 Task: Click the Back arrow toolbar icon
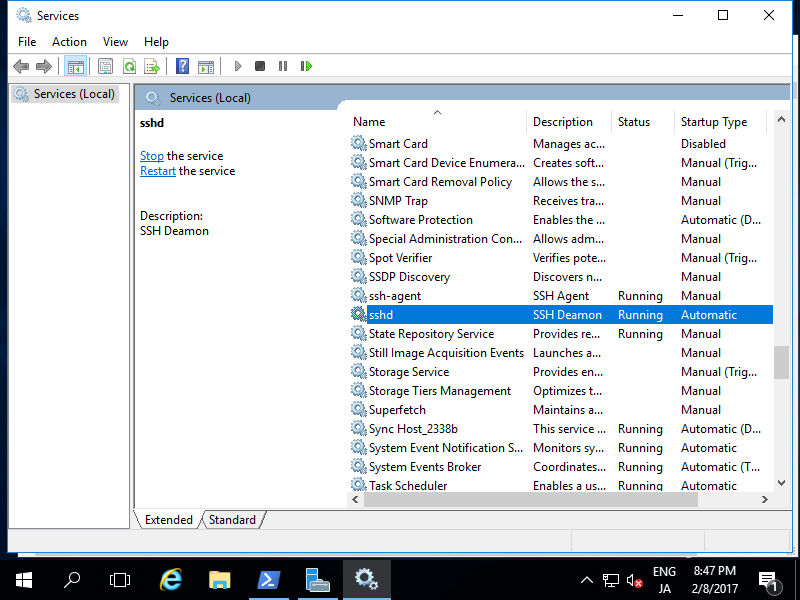(x=21, y=66)
